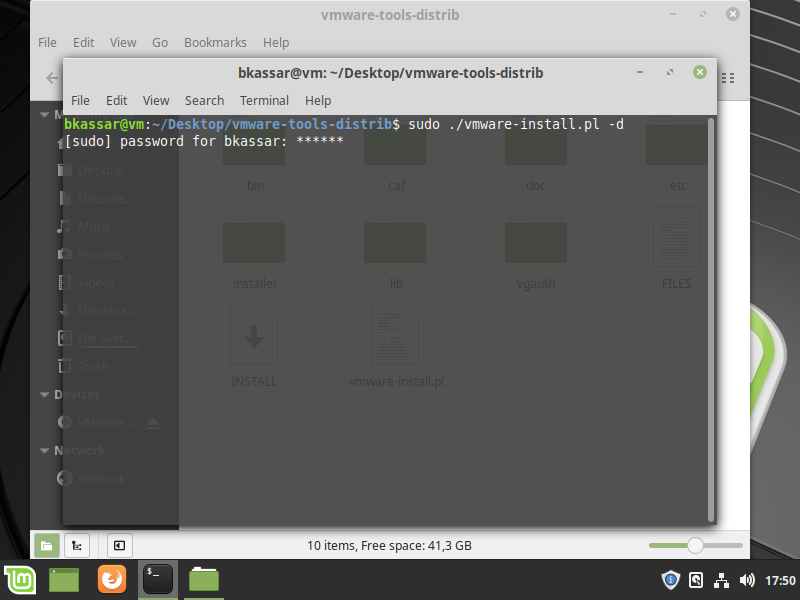Open the terminal Search menu

click(204, 101)
